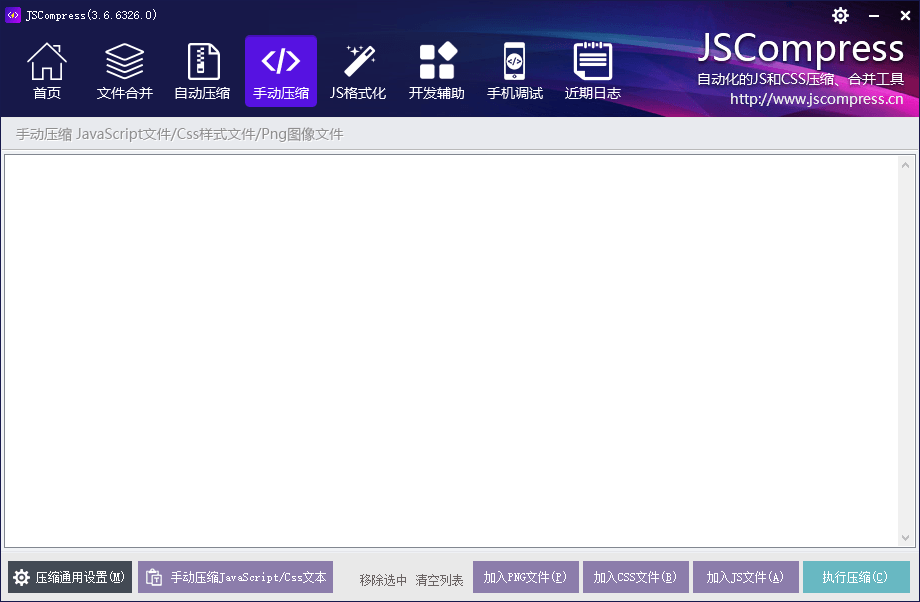920x602 pixels.
Task: Click the JSCompress logo in title bar
Action: [14, 15]
